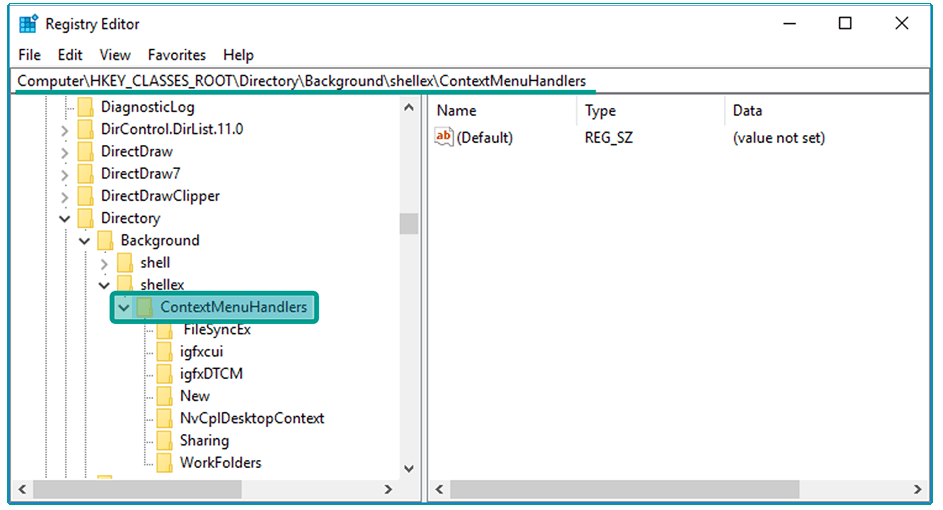Screen dimensions: 943x510
Task: Open the File menu
Action: pyautogui.click(x=29, y=55)
